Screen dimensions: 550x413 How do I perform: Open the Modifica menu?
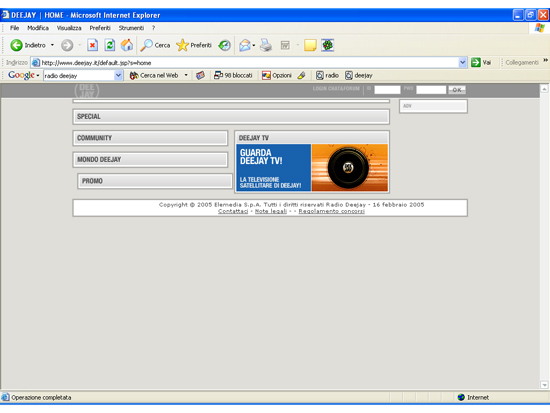click(x=38, y=28)
